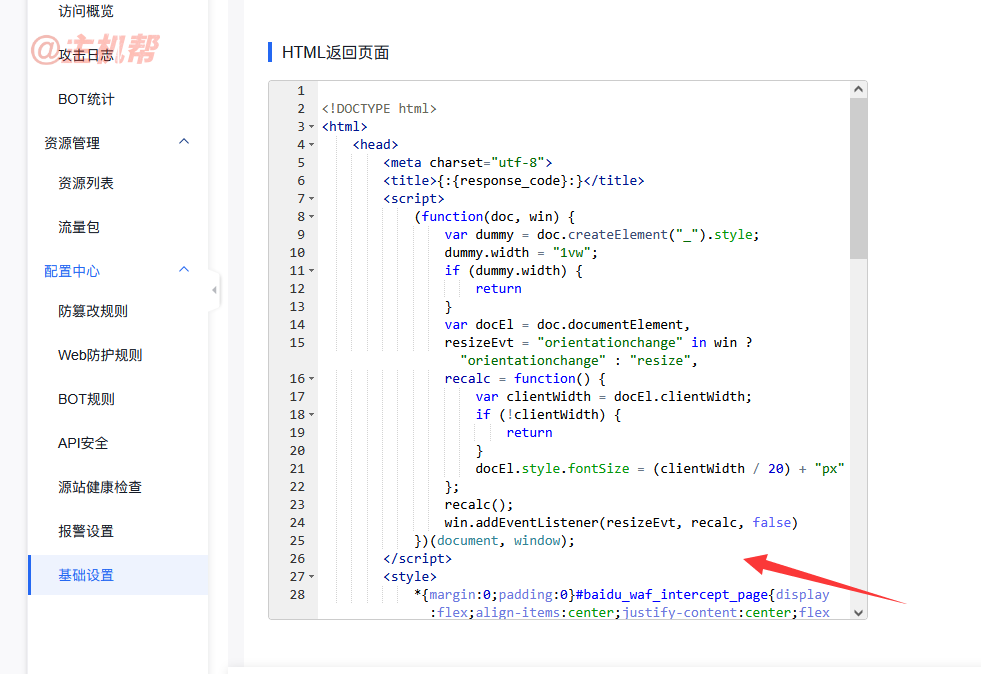Click the dummy.width = "1vw" line
Image resolution: width=981 pixels, height=674 pixels.
click(521, 253)
